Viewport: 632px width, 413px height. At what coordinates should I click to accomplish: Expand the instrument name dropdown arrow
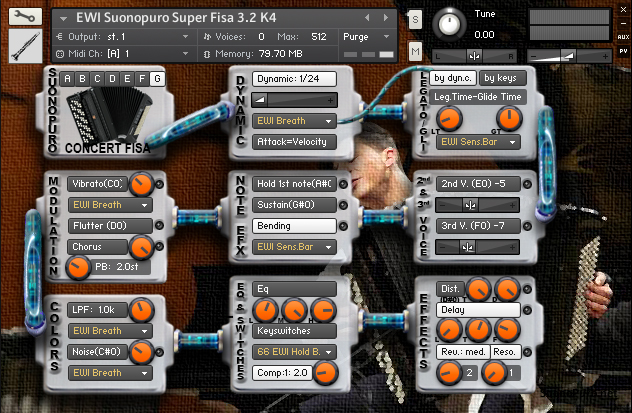coord(63,19)
